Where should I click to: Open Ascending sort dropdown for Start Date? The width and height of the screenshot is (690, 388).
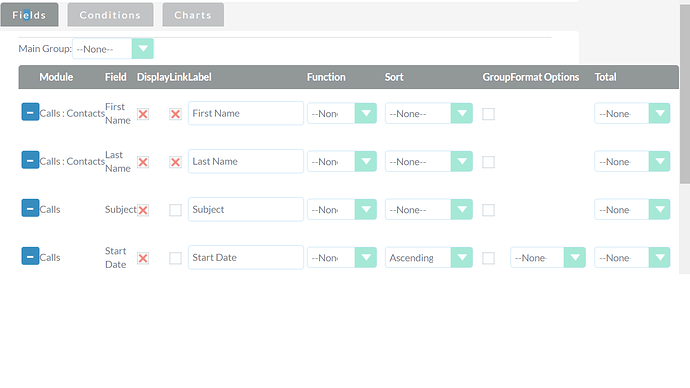(429, 257)
